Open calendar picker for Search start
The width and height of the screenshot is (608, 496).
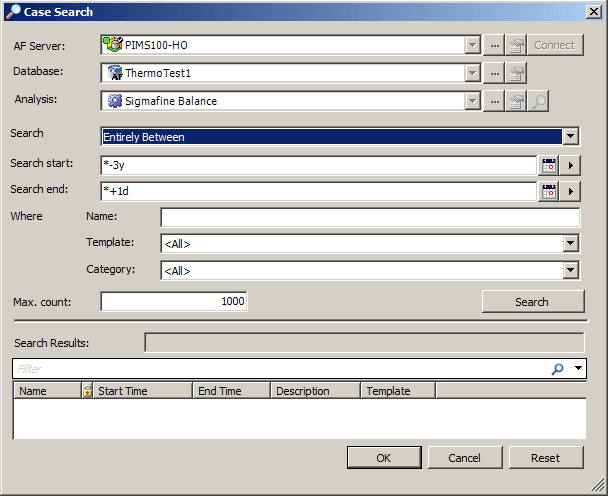point(549,166)
